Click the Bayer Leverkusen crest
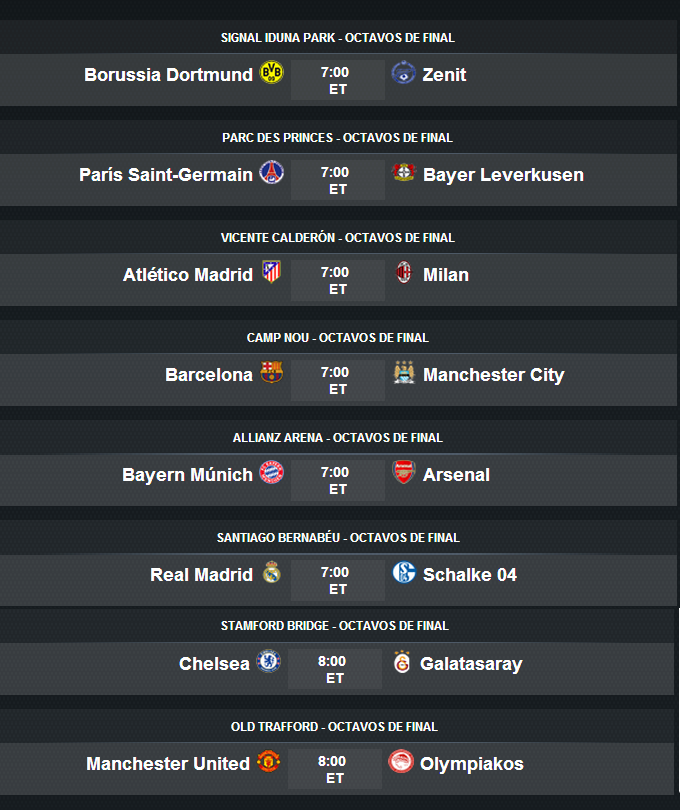 (x=403, y=172)
